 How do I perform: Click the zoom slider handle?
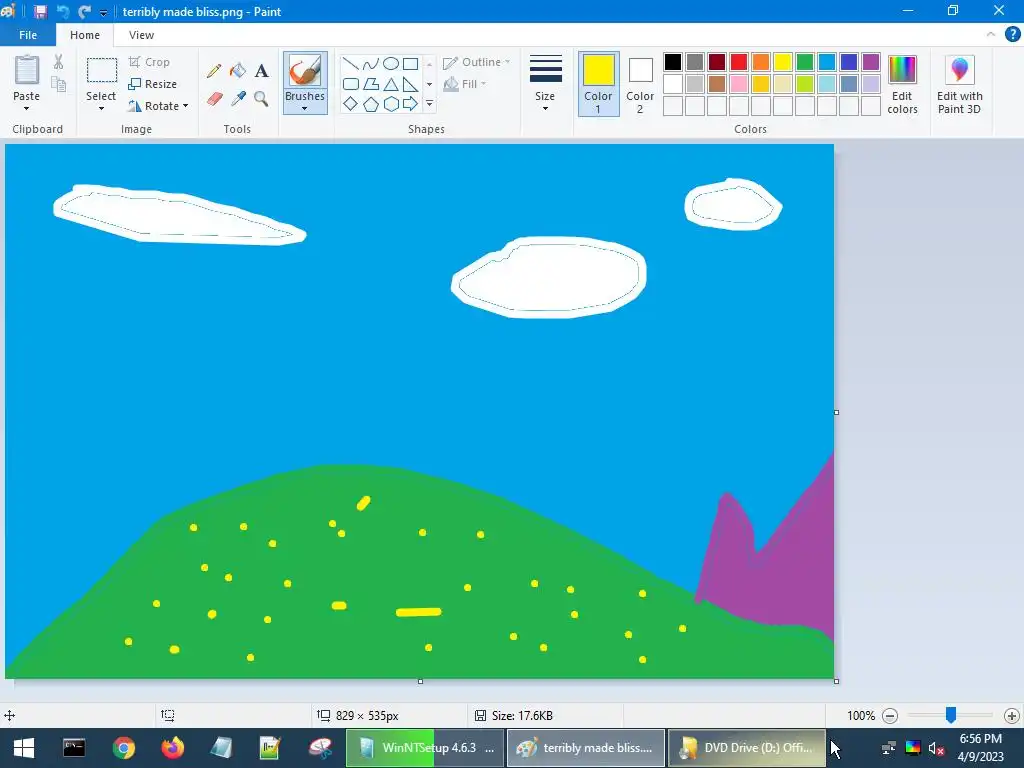[x=951, y=715]
